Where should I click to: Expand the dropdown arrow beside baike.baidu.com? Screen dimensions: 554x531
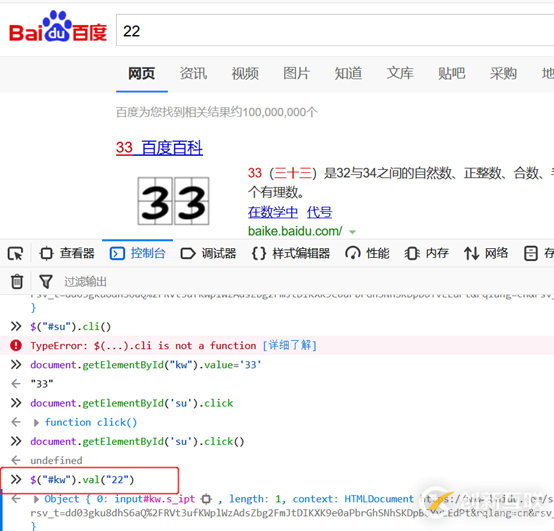[352, 232]
